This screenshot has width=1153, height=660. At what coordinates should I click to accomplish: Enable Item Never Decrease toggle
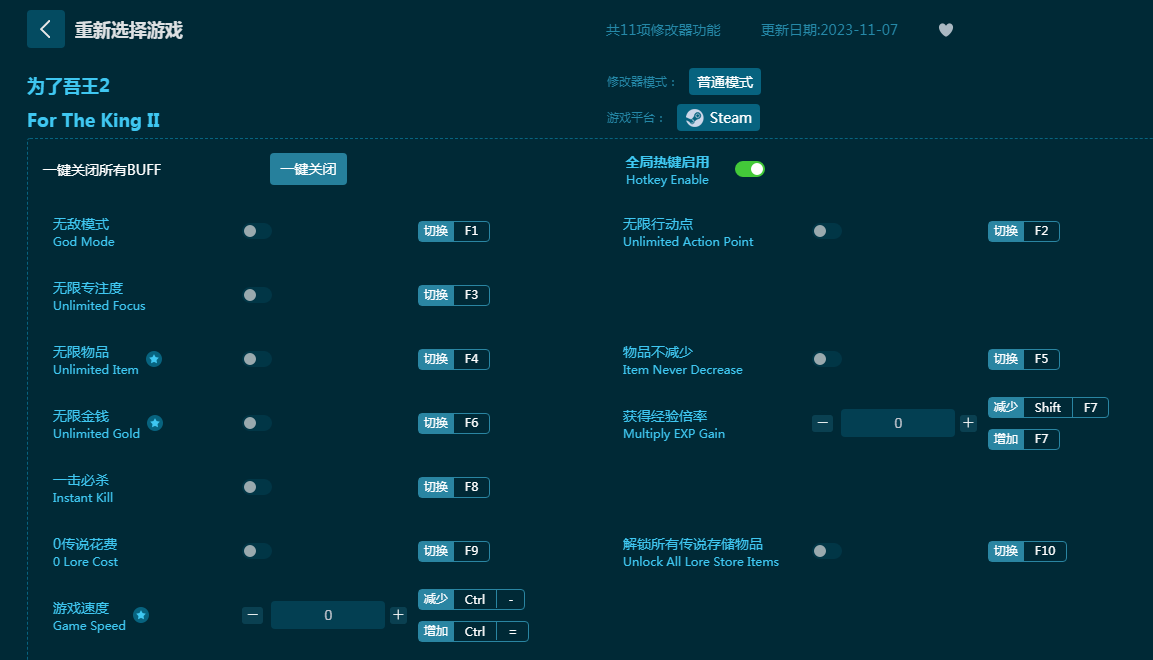(x=827, y=359)
